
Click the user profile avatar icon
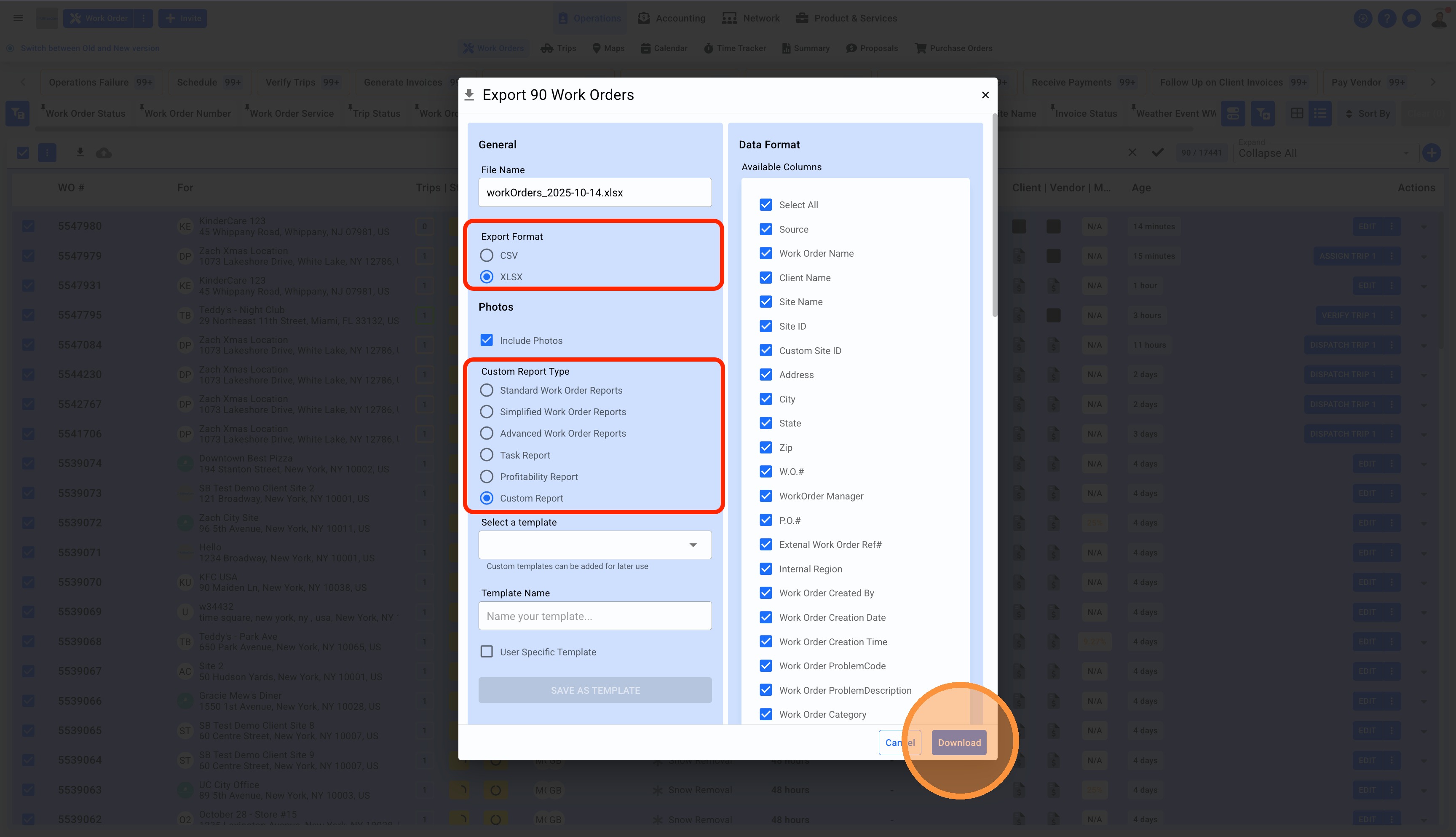point(1438,18)
